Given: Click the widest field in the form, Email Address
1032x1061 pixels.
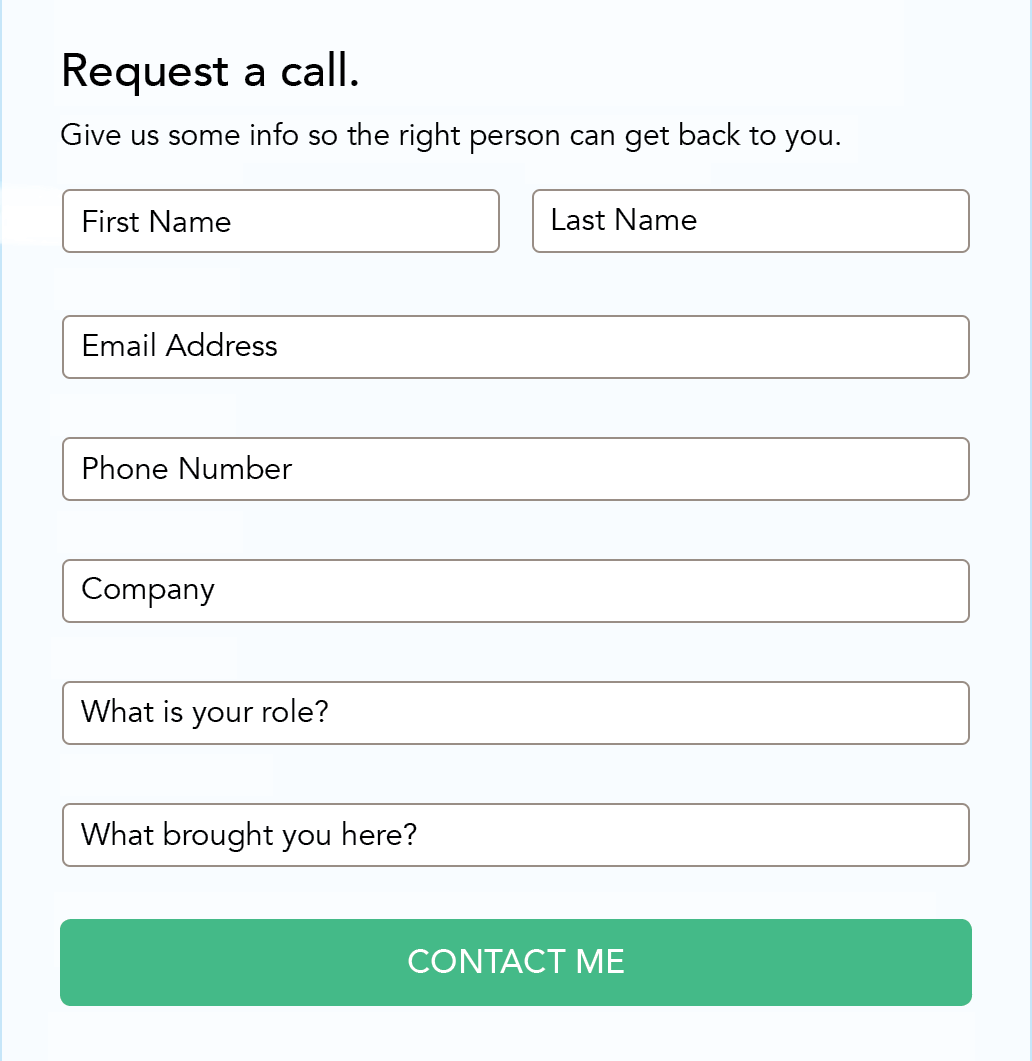Looking at the screenshot, I should [x=516, y=347].
